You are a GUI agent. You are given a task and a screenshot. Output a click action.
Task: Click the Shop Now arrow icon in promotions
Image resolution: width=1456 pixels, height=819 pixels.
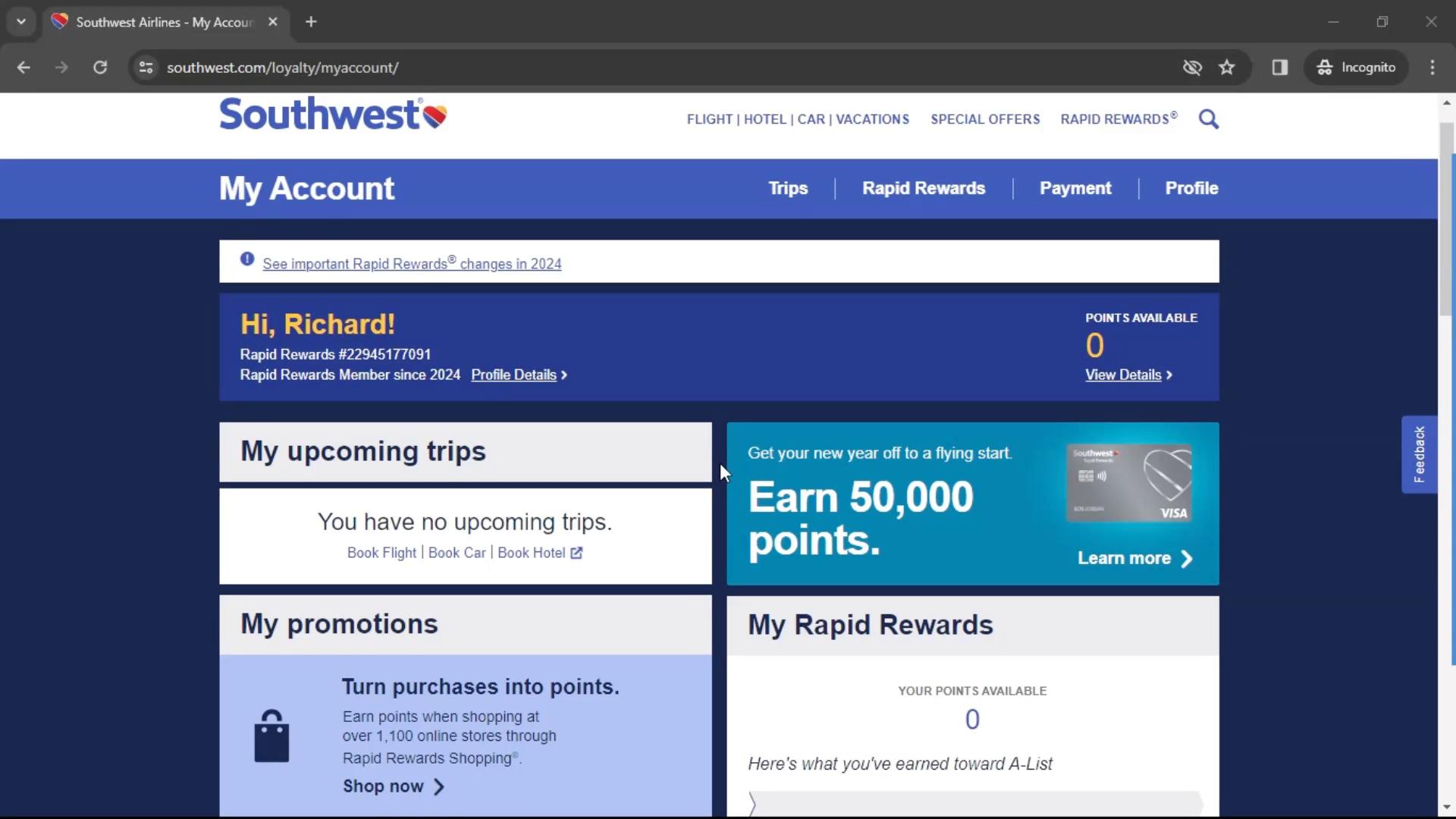(x=438, y=786)
